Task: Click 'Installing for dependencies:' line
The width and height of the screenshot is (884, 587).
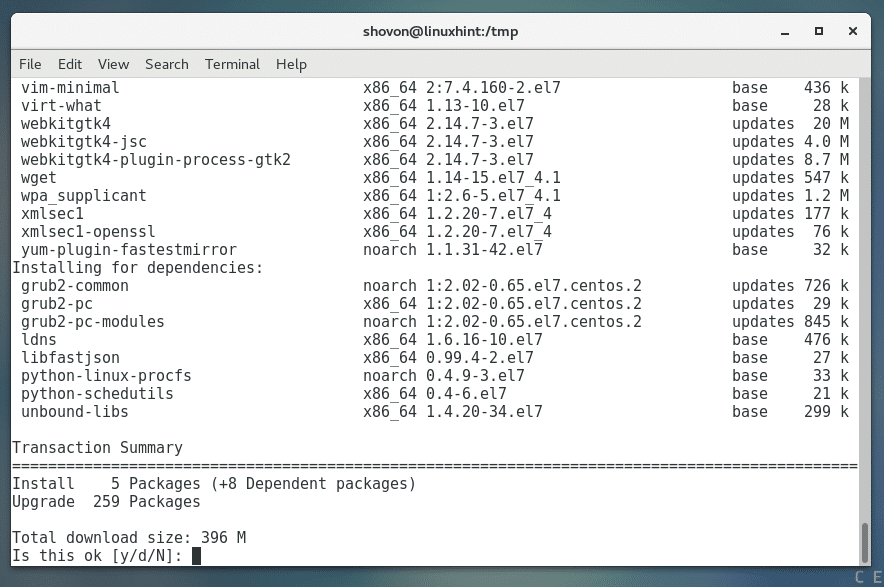Action: pos(138,268)
